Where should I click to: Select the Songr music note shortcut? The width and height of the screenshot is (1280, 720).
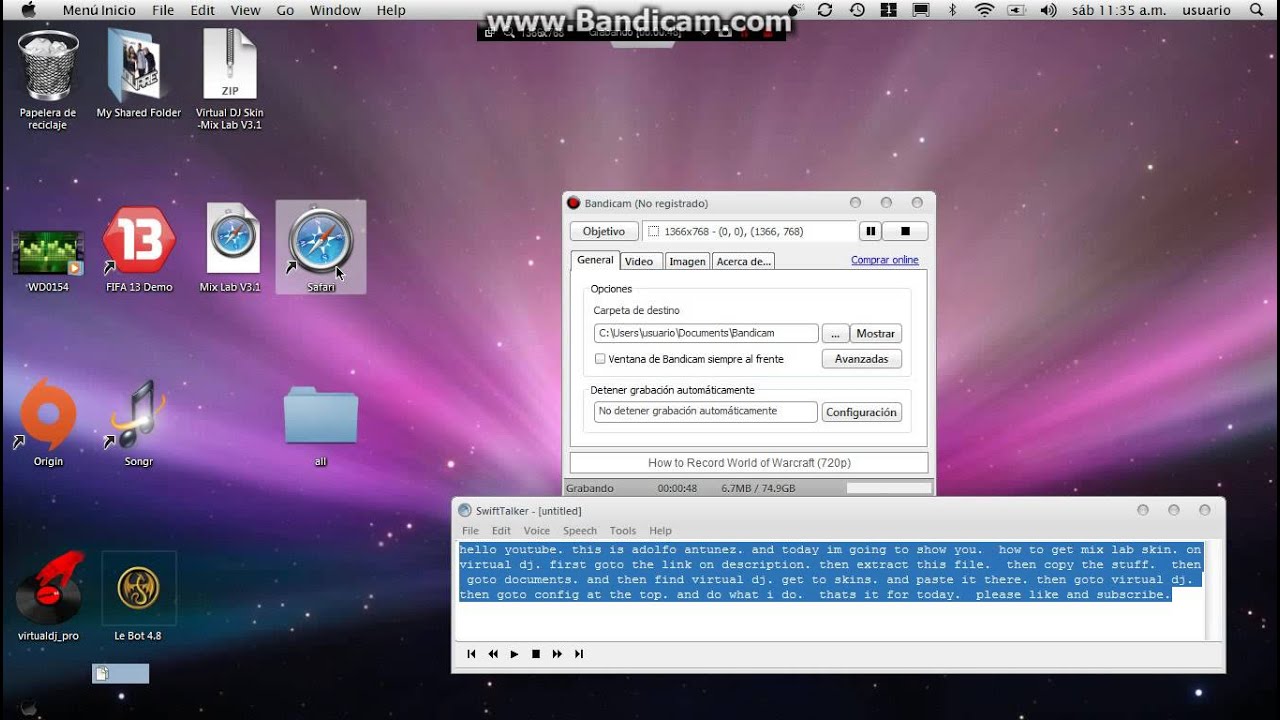coord(138,422)
